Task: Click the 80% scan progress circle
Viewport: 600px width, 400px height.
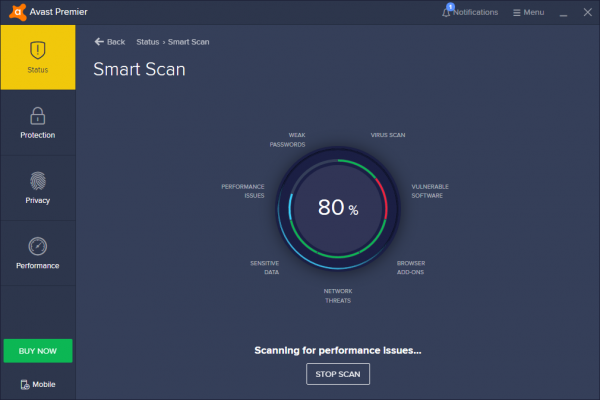Action: coord(337,208)
